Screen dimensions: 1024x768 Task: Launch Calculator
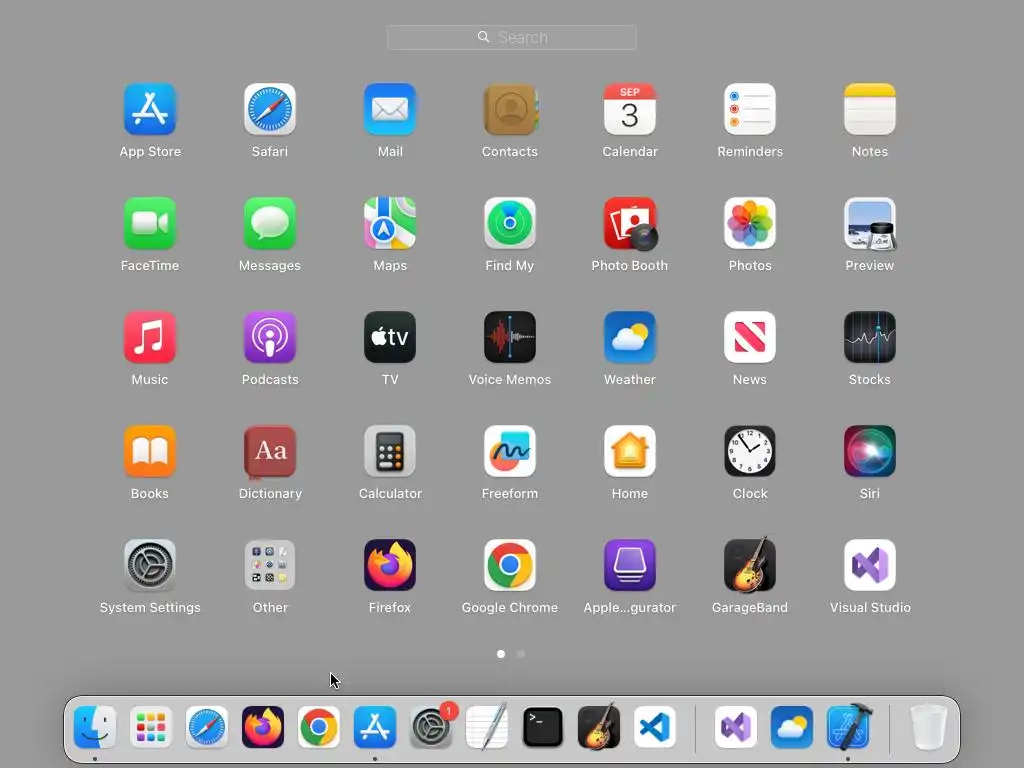click(390, 451)
